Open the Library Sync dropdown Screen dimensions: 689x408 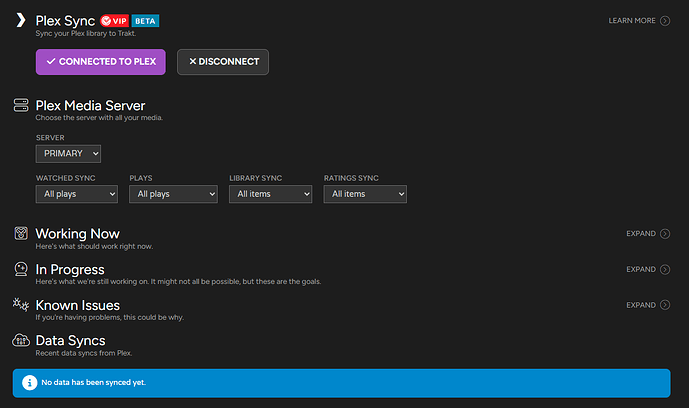point(271,194)
